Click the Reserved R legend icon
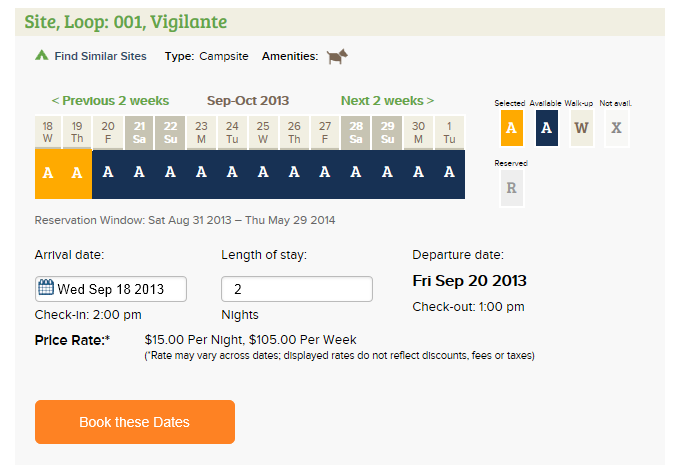Viewport: 675px width, 465px height. coord(511,188)
